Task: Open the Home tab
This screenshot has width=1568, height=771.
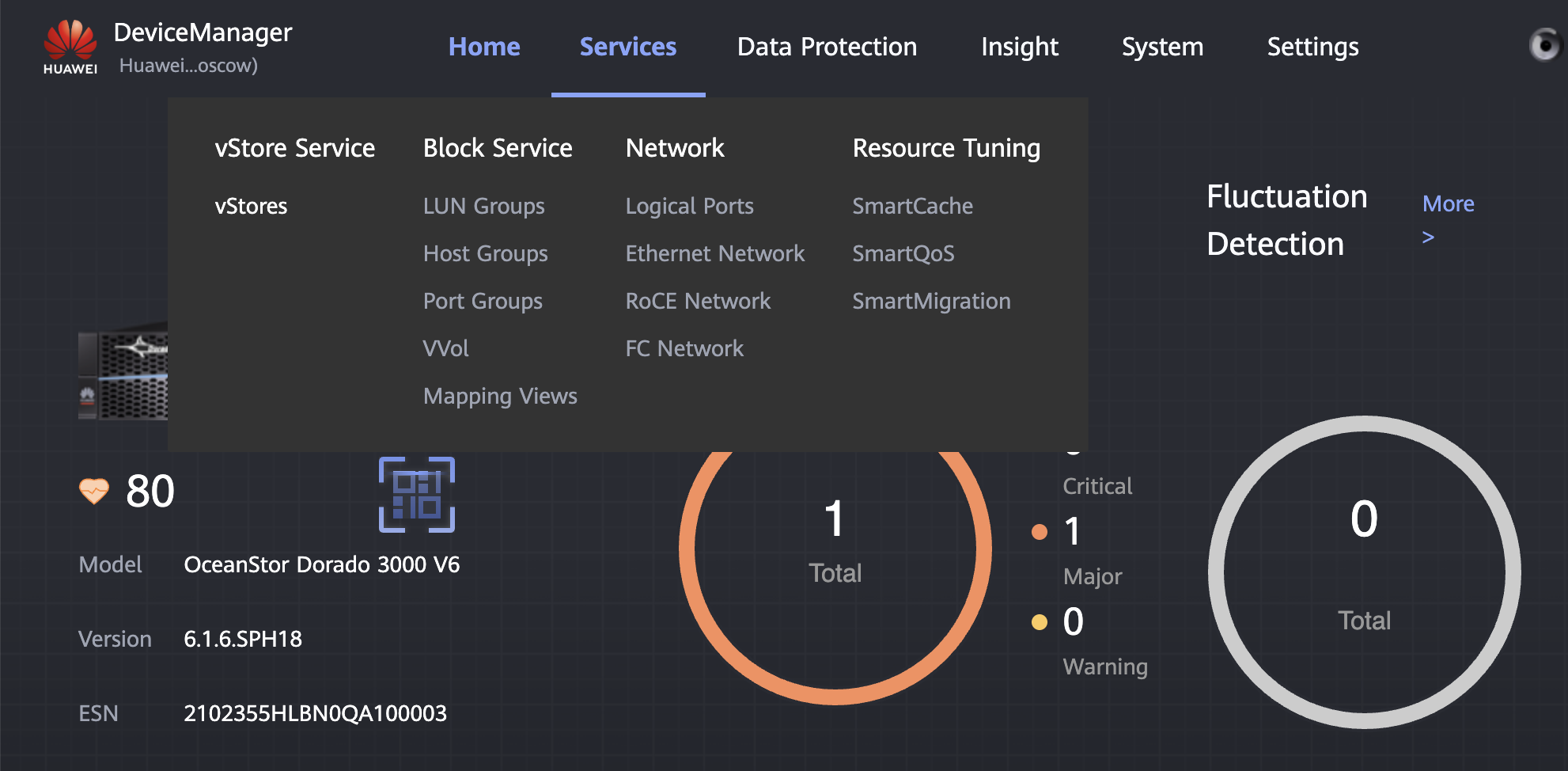Action: 484,47
